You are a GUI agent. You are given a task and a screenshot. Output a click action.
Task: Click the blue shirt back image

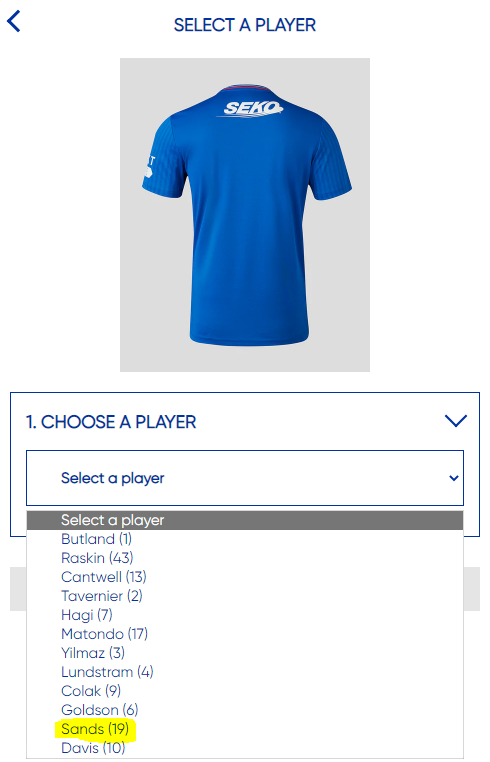click(x=245, y=215)
